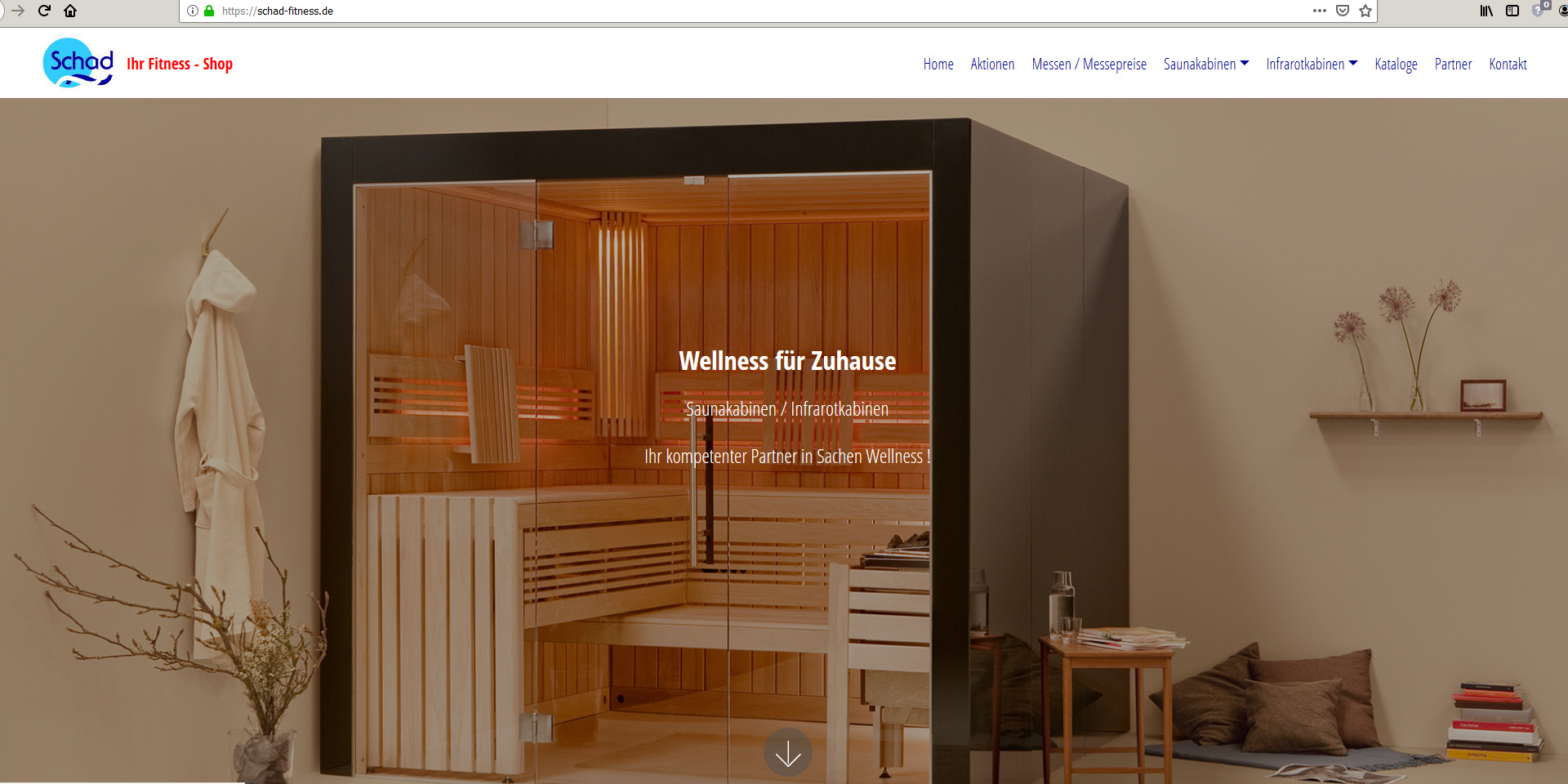Open the Library icon in toolbar
1568x784 pixels.
click(1486, 11)
